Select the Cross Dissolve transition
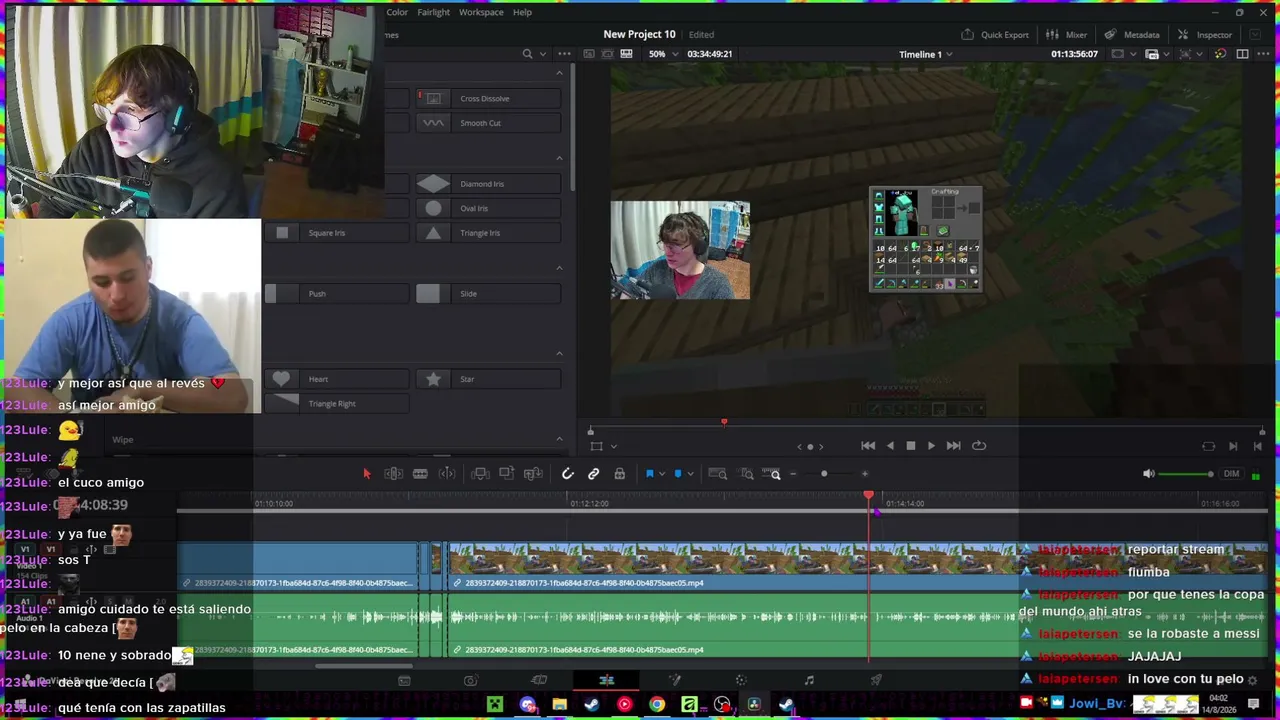 pos(488,98)
